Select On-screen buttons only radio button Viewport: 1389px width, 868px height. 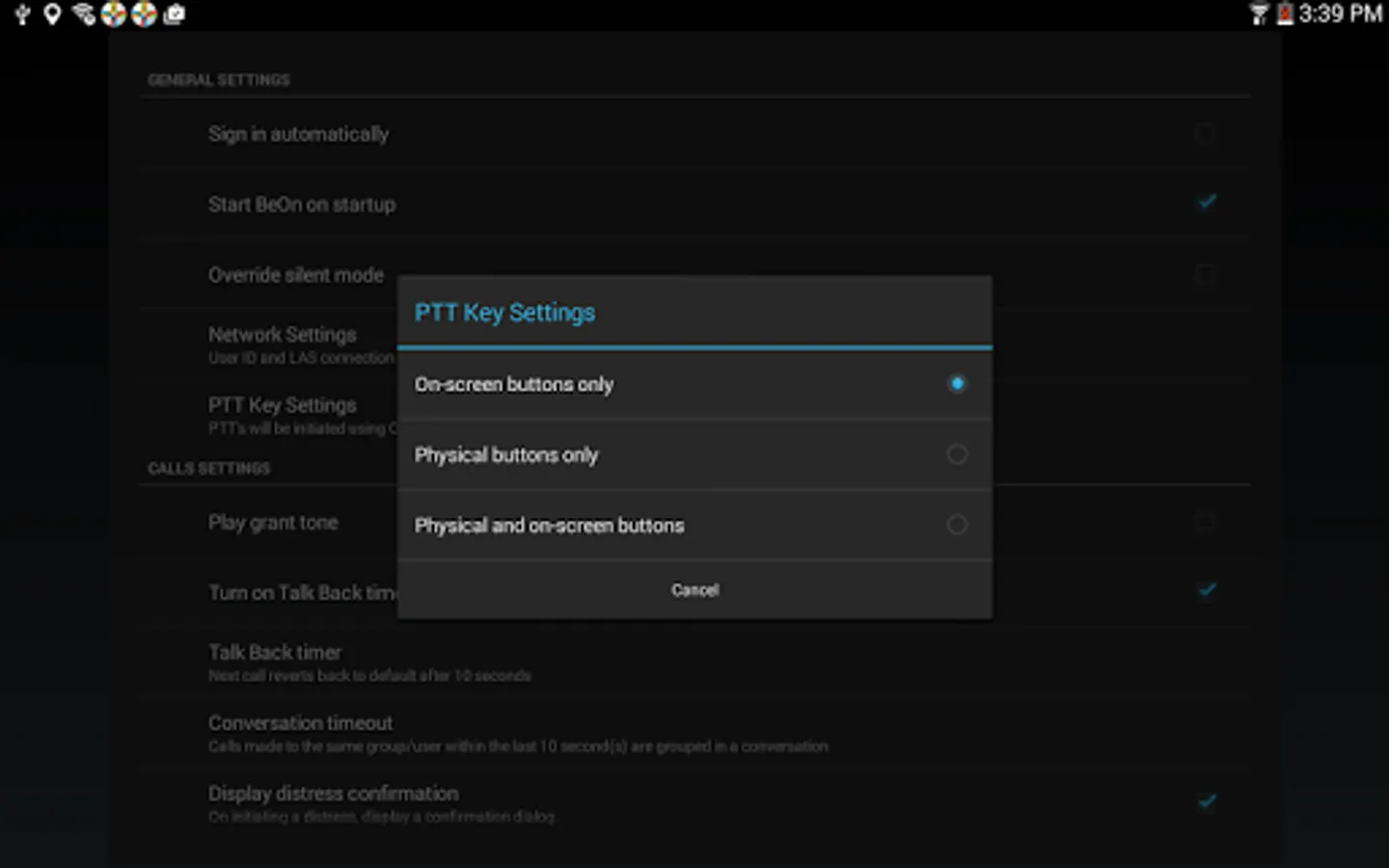956,384
